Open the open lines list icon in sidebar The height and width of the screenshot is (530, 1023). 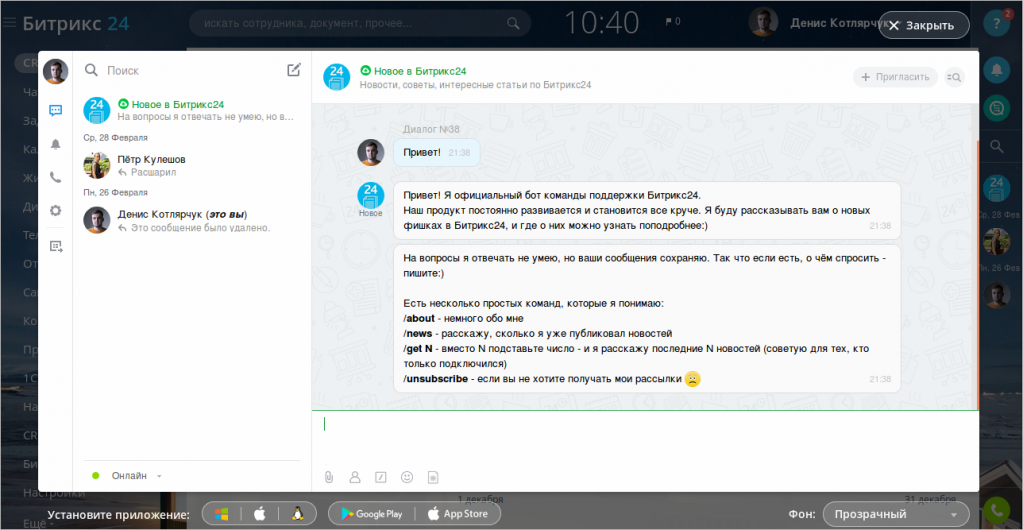click(x=55, y=246)
